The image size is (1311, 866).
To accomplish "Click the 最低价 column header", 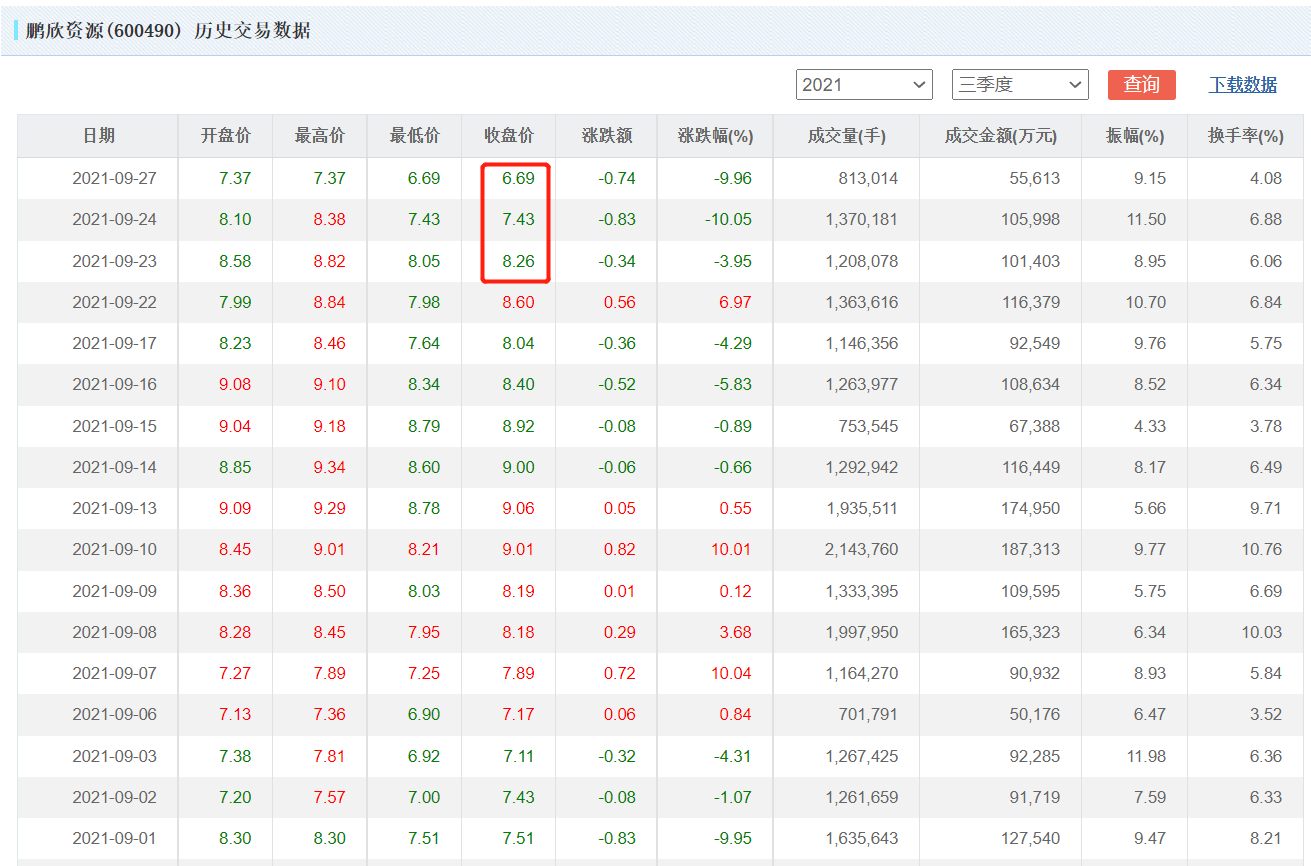I will point(414,136).
